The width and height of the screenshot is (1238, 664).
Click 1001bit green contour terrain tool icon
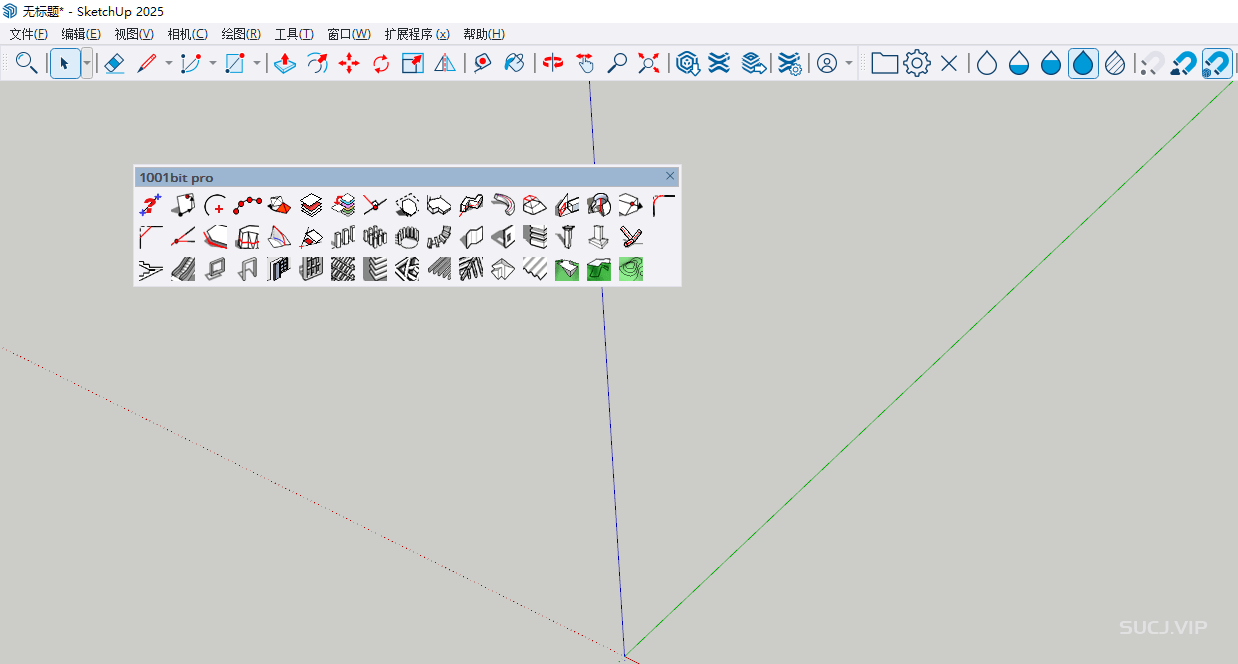(630, 269)
